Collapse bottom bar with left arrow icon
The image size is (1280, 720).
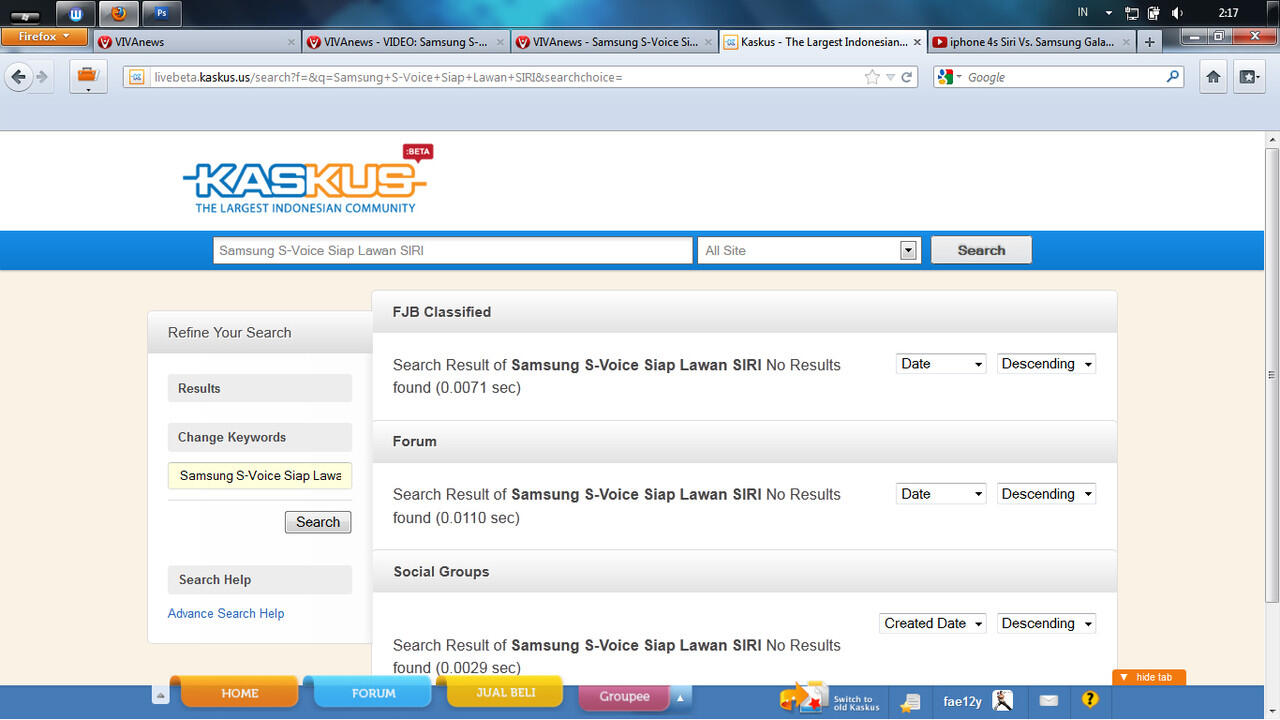(x=160, y=696)
